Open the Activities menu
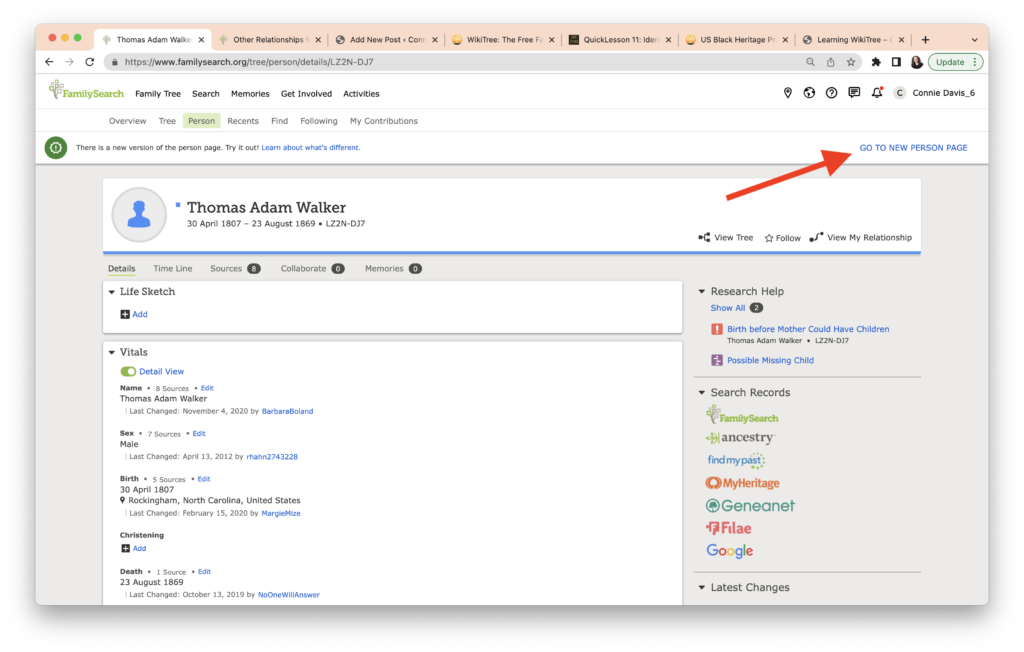This screenshot has height=652, width=1024. click(x=361, y=94)
